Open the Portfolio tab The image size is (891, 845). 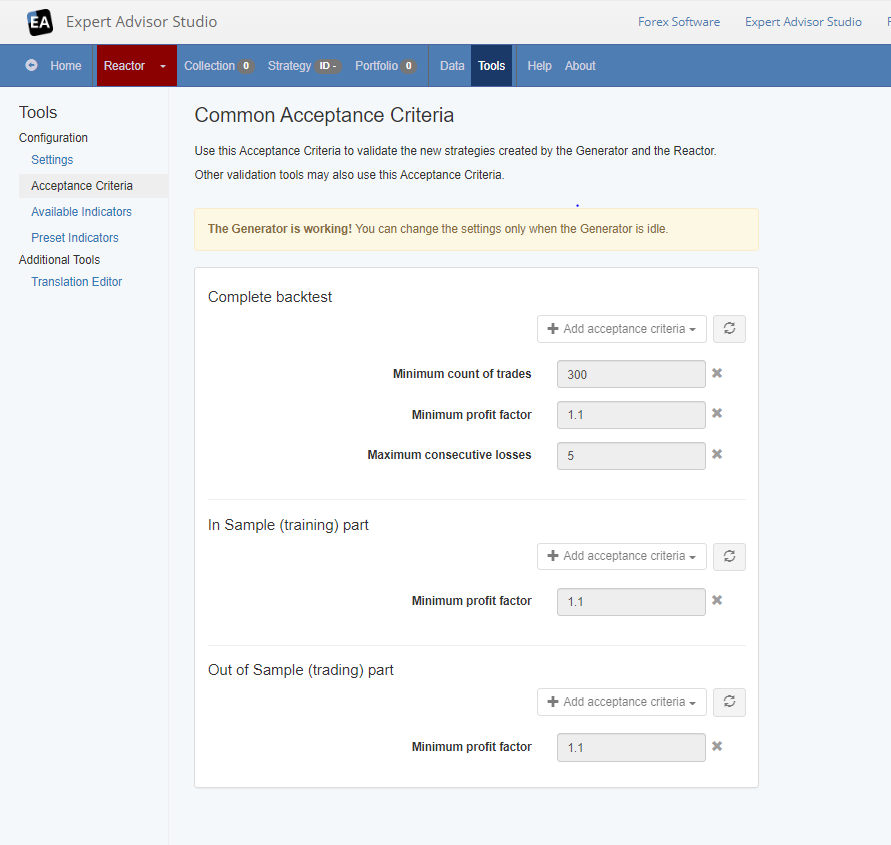click(385, 66)
